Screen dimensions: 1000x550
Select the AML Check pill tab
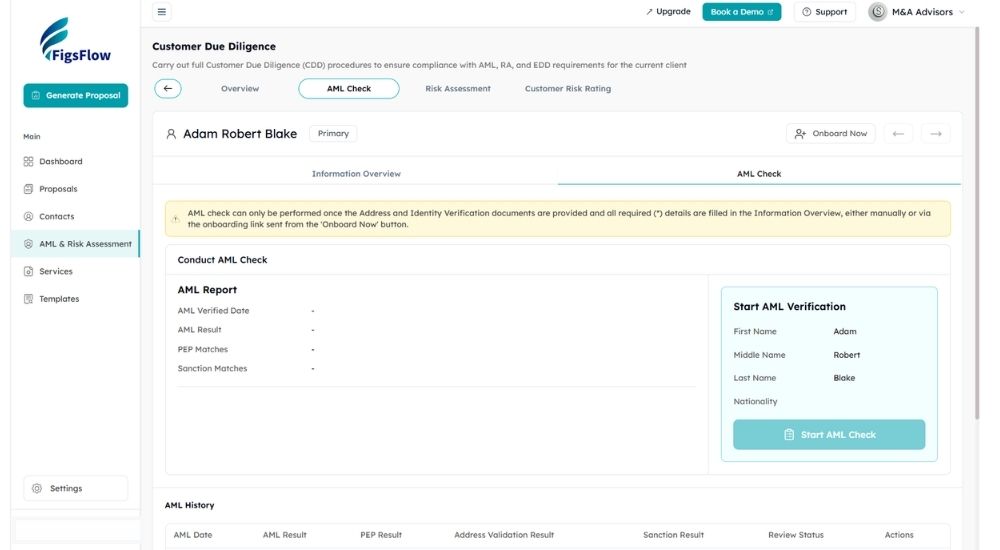[x=349, y=89]
